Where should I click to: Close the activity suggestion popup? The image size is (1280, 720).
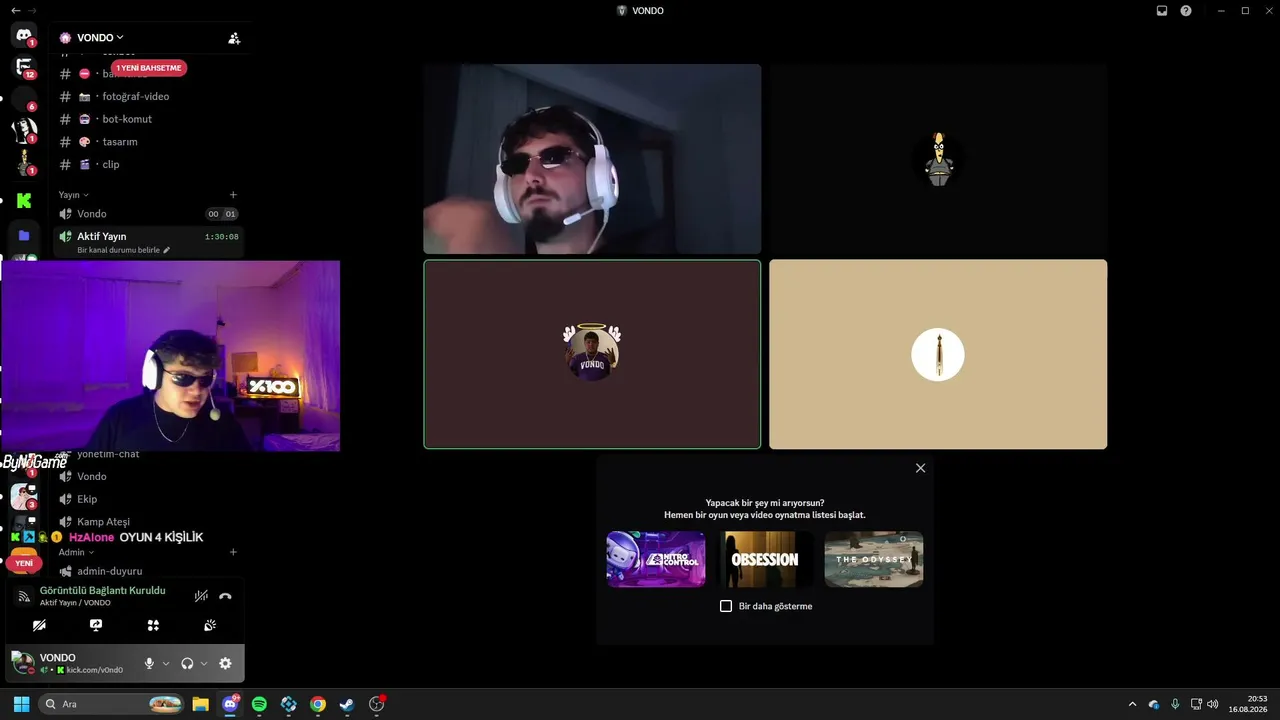920,468
